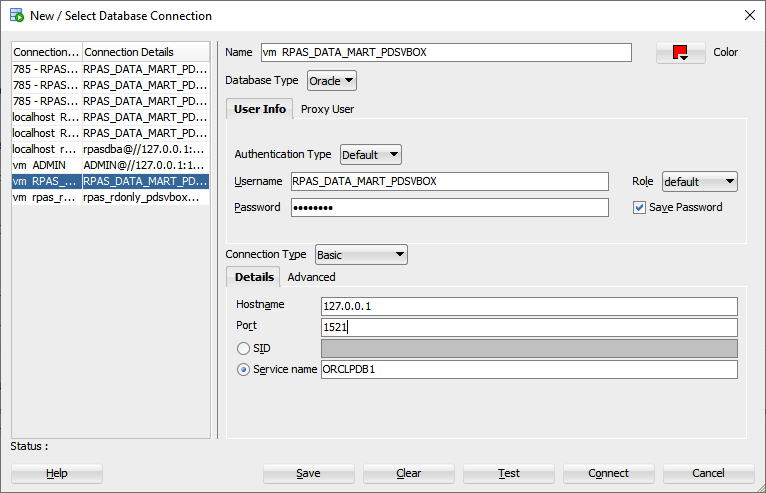Select the 'localhost r...' rpasdba connection row

(110, 149)
